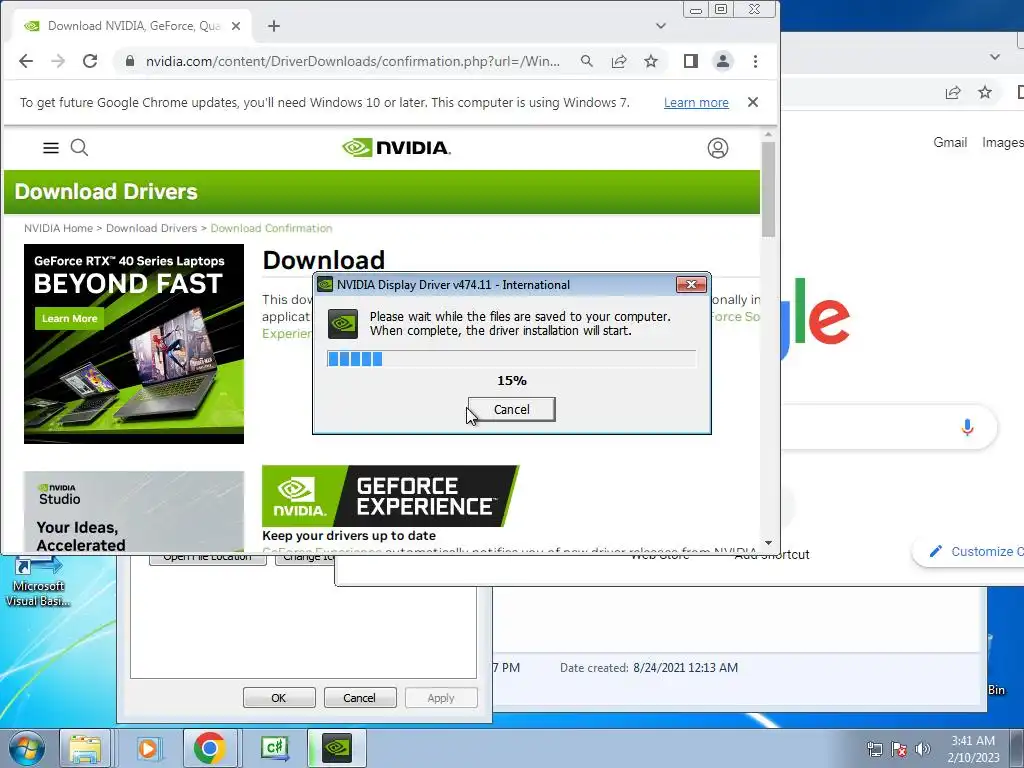Share icon in background Chrome window

point(953,93)
